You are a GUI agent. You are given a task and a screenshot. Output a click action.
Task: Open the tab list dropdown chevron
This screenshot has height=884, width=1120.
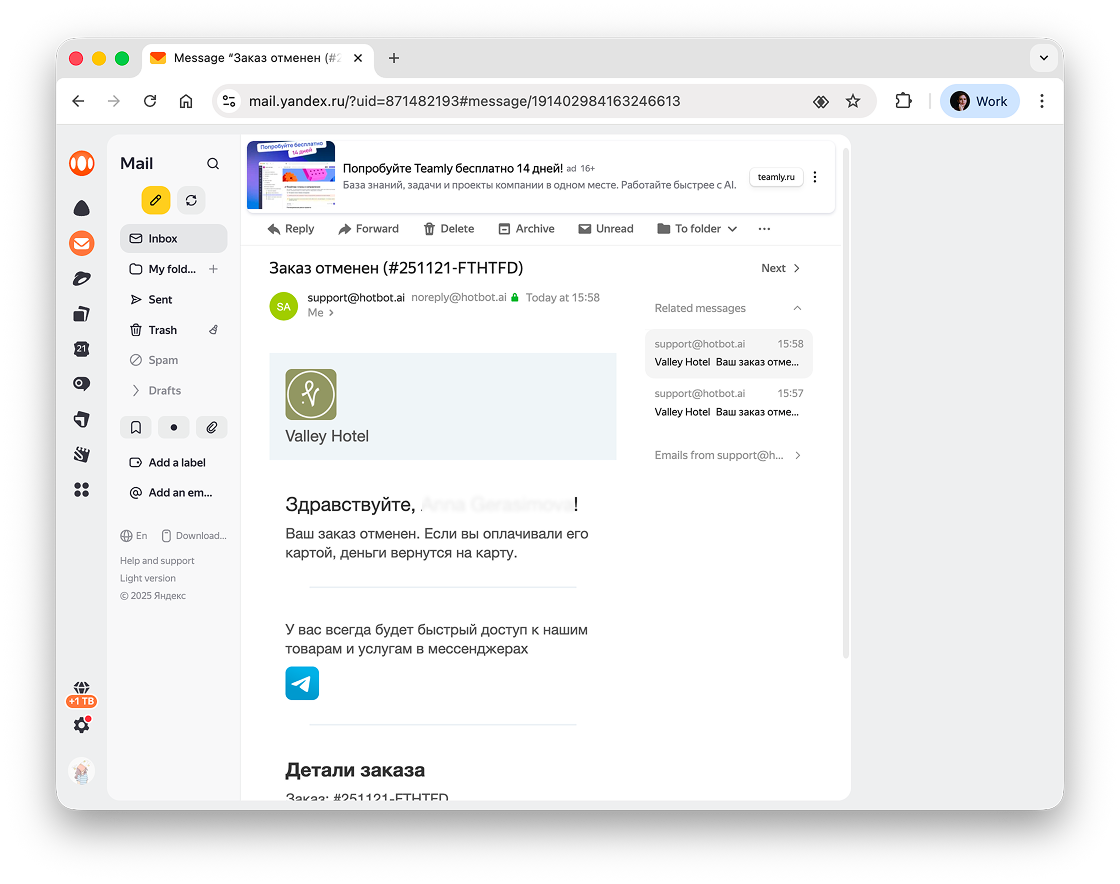click(x=1044, y=58)
